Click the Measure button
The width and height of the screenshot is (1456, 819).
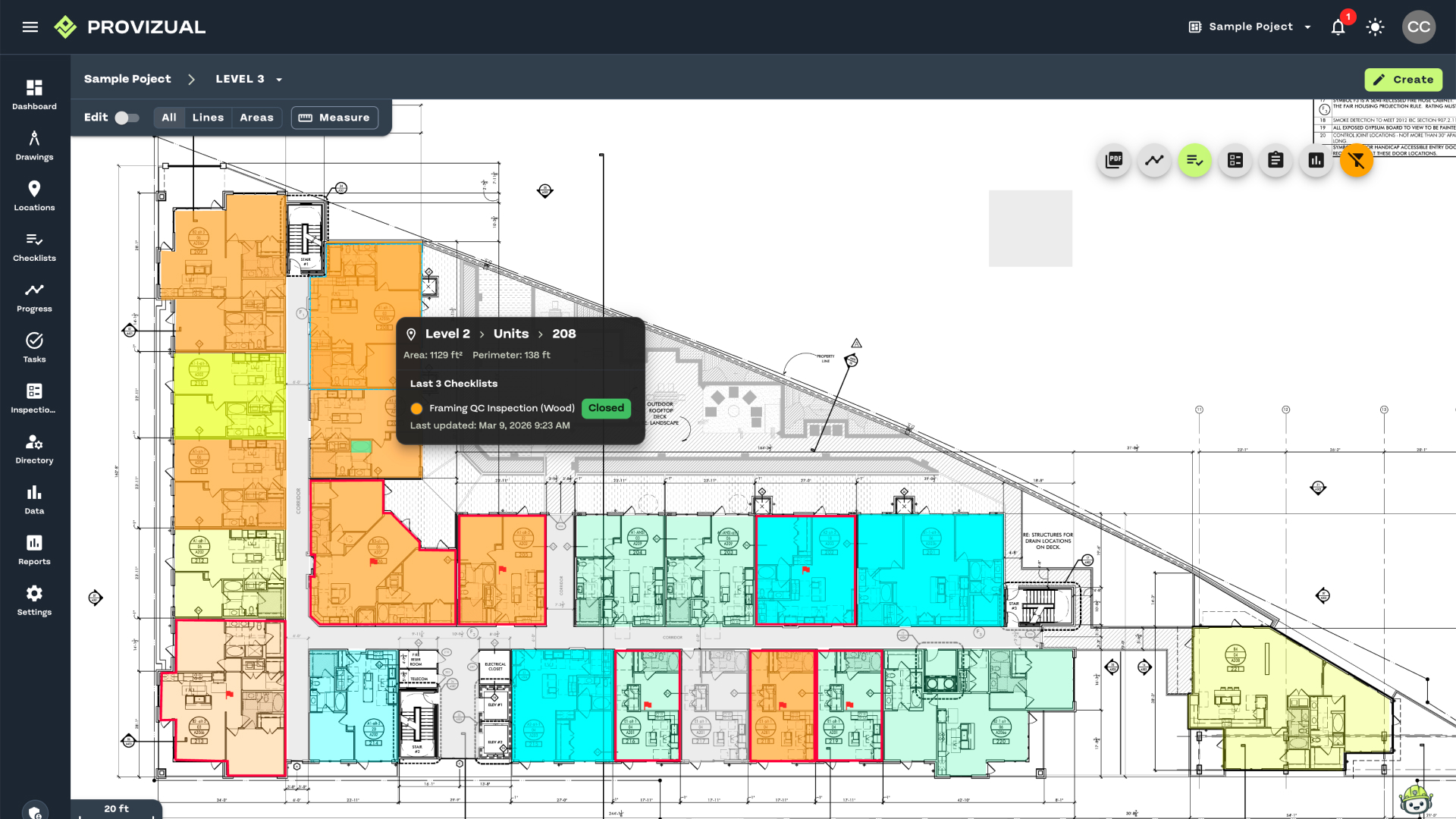pos(334,118)
